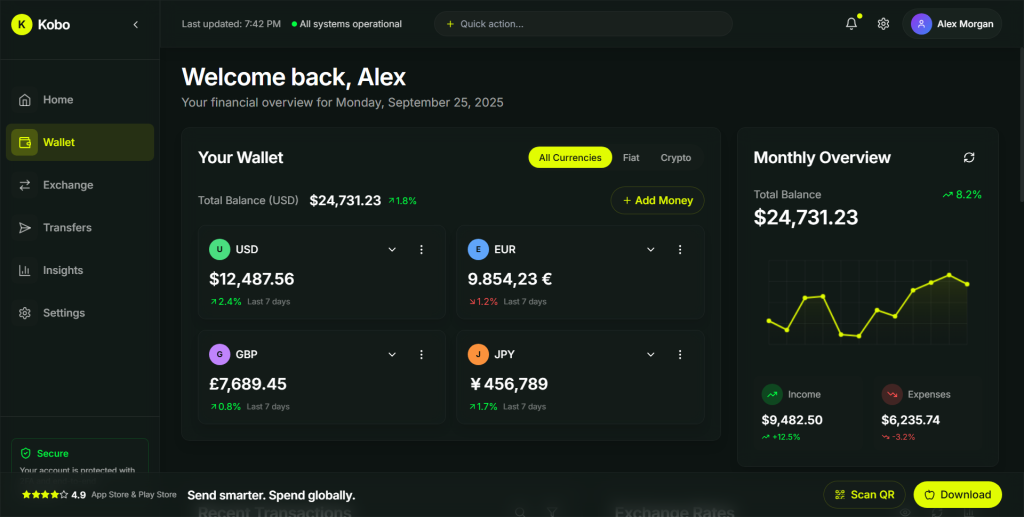Select the All Currencies filter

570,157
